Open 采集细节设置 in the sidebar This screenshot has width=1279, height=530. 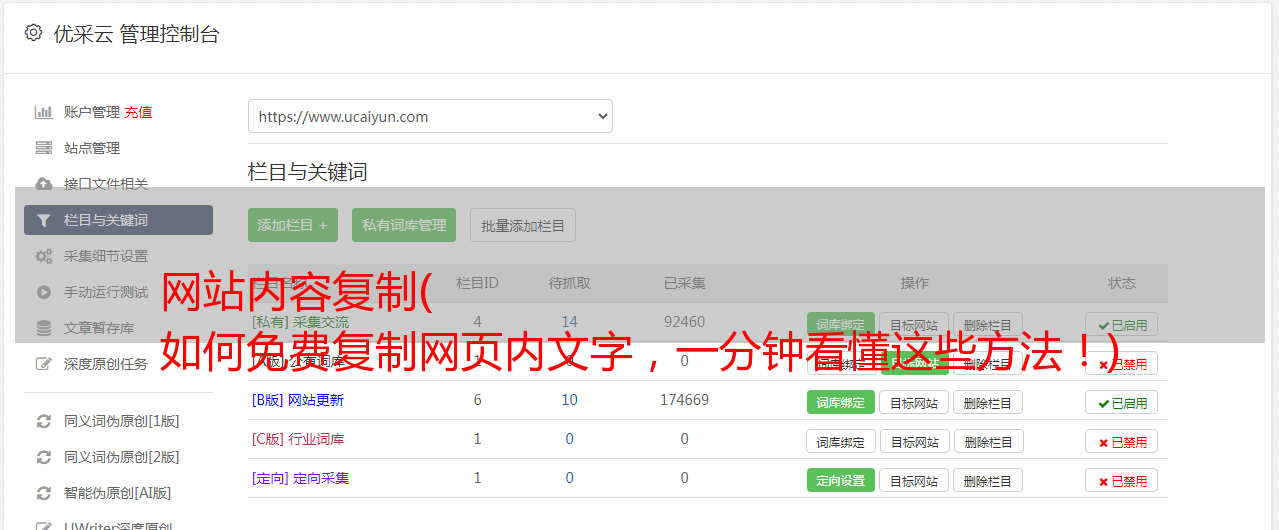[106, 256]
